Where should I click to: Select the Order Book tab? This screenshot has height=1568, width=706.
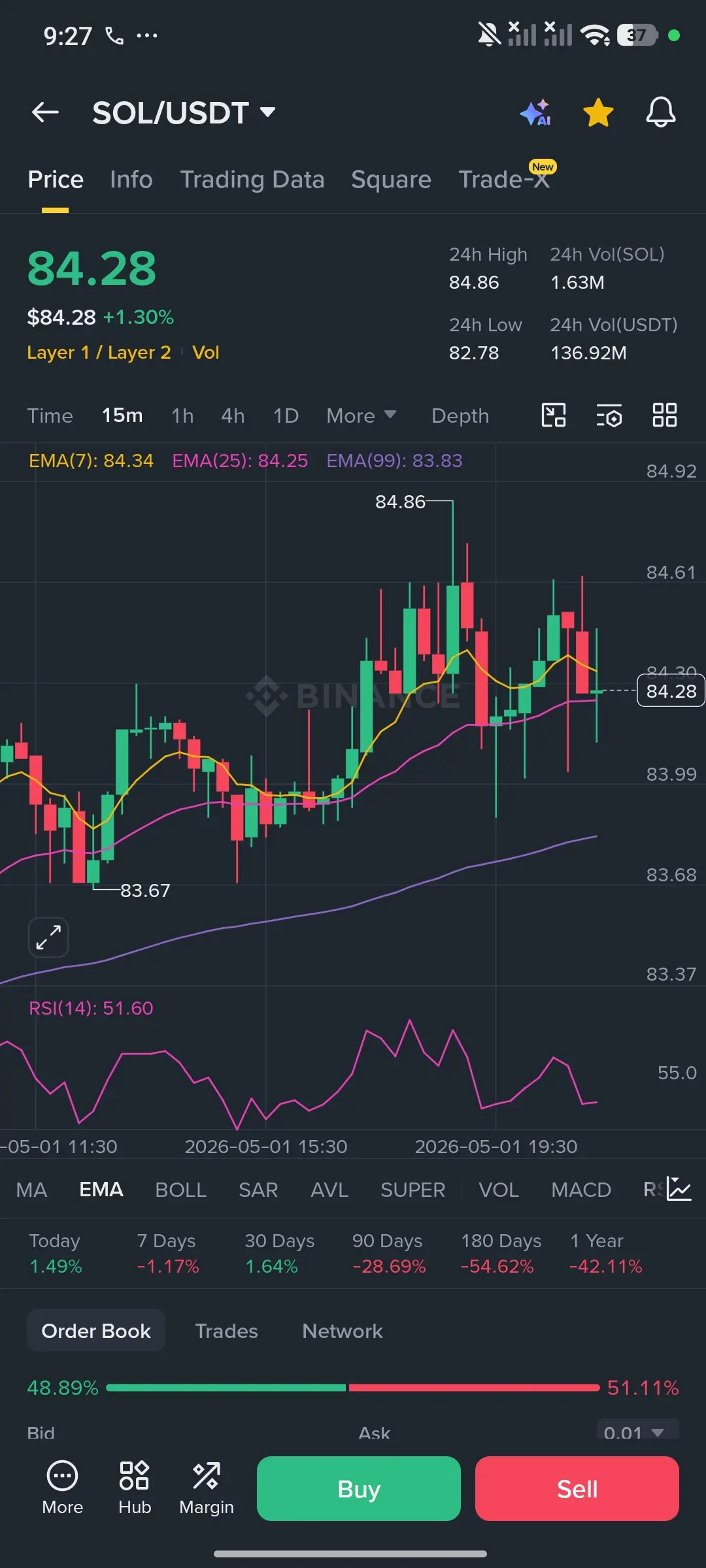coord(96,1331)
